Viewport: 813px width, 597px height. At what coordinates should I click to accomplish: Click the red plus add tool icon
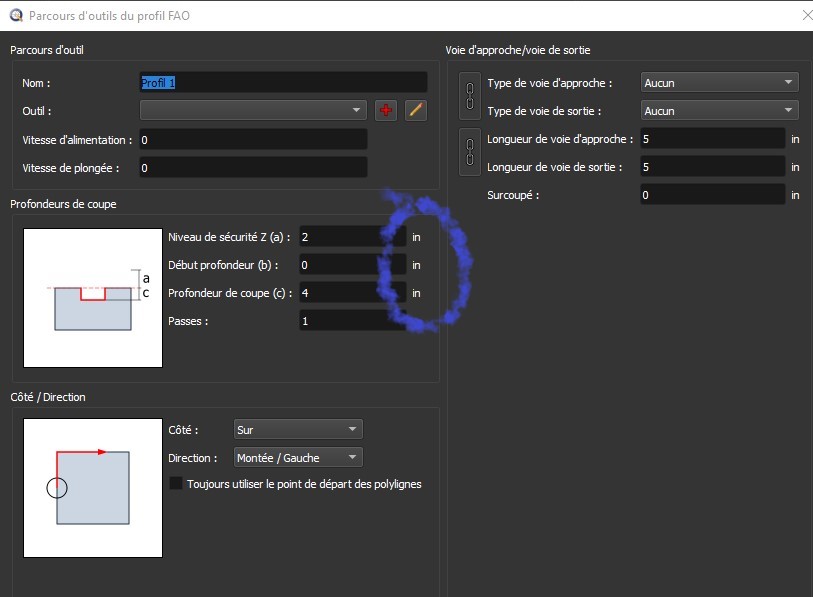tap(386, 110)
